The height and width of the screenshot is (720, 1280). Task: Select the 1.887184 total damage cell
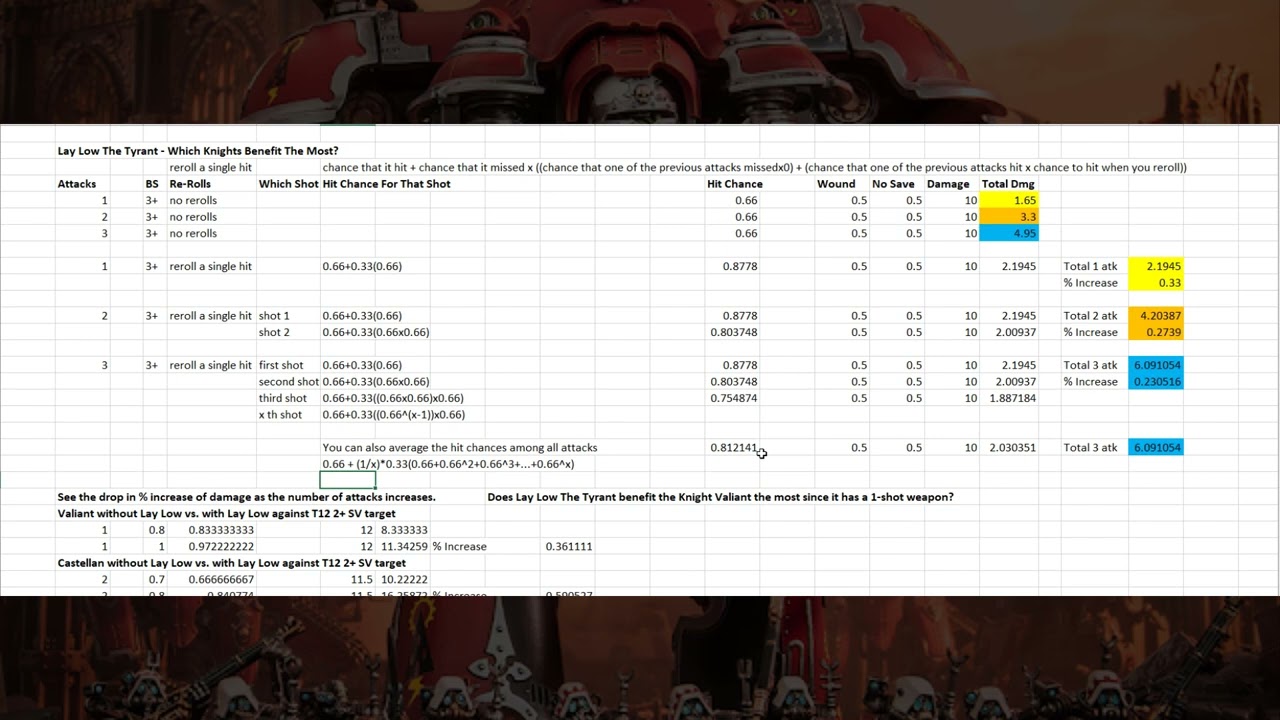(1012, 398)
